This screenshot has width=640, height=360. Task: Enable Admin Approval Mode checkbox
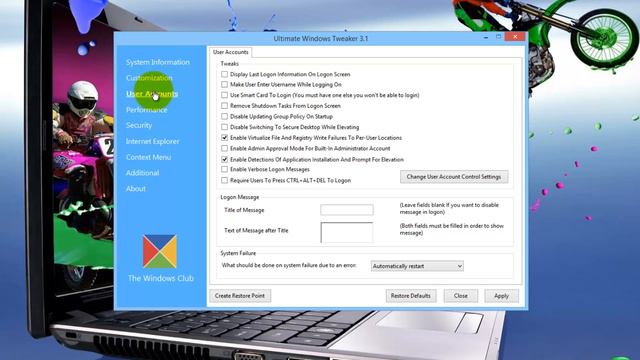224,148
